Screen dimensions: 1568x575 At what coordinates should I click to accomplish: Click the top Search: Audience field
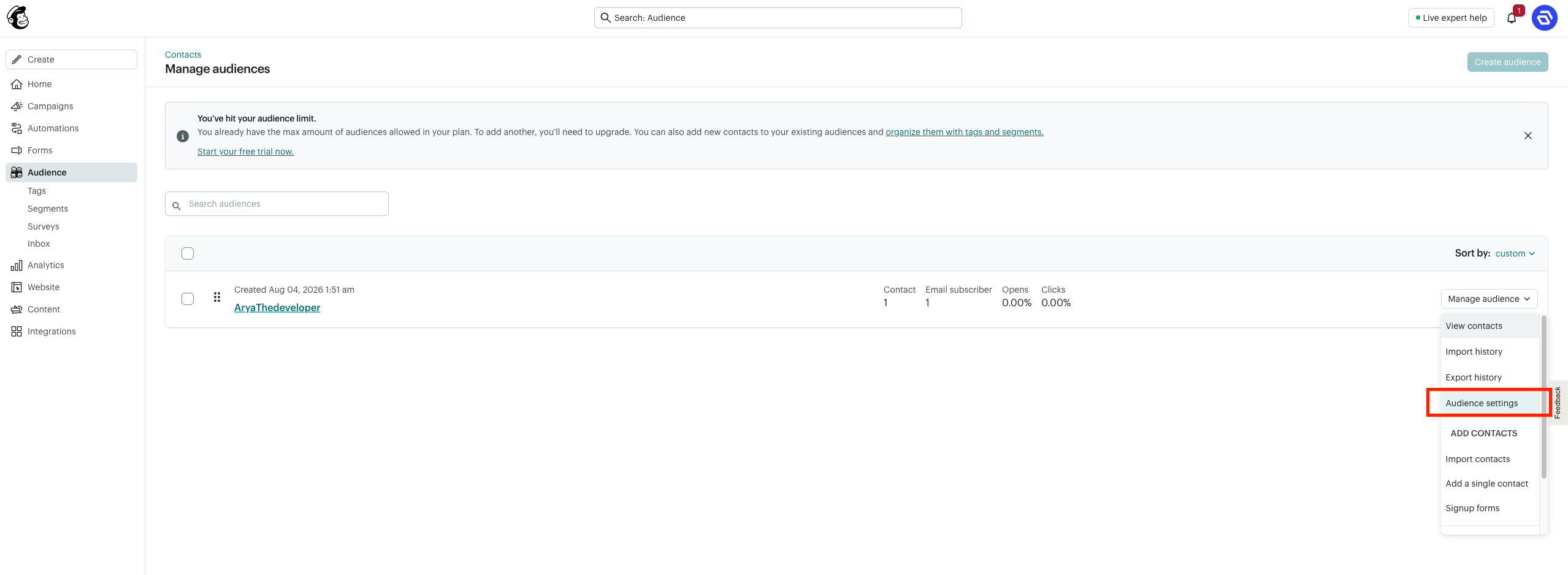coord(778,18)
